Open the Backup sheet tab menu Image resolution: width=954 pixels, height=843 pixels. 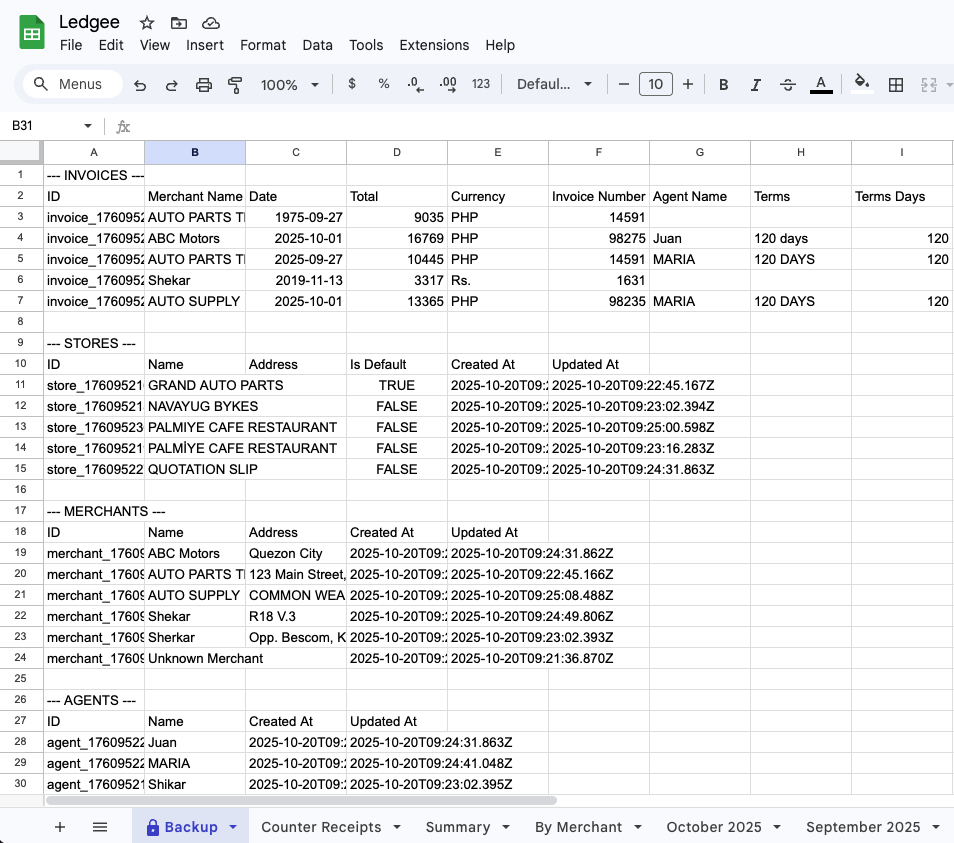(x=231, y=827)
